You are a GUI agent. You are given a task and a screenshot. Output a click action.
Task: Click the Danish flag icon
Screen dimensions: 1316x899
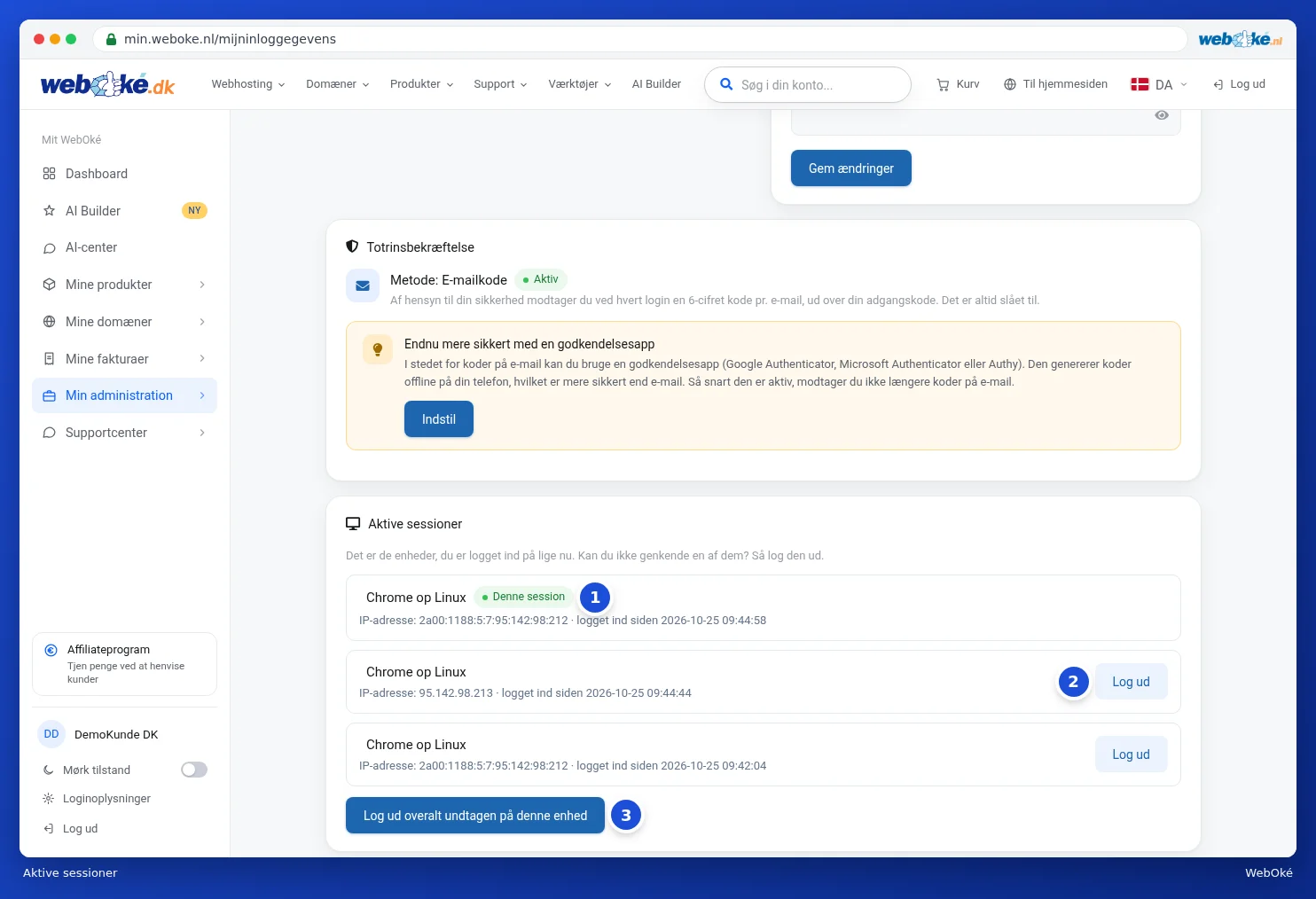[1140, 84]
